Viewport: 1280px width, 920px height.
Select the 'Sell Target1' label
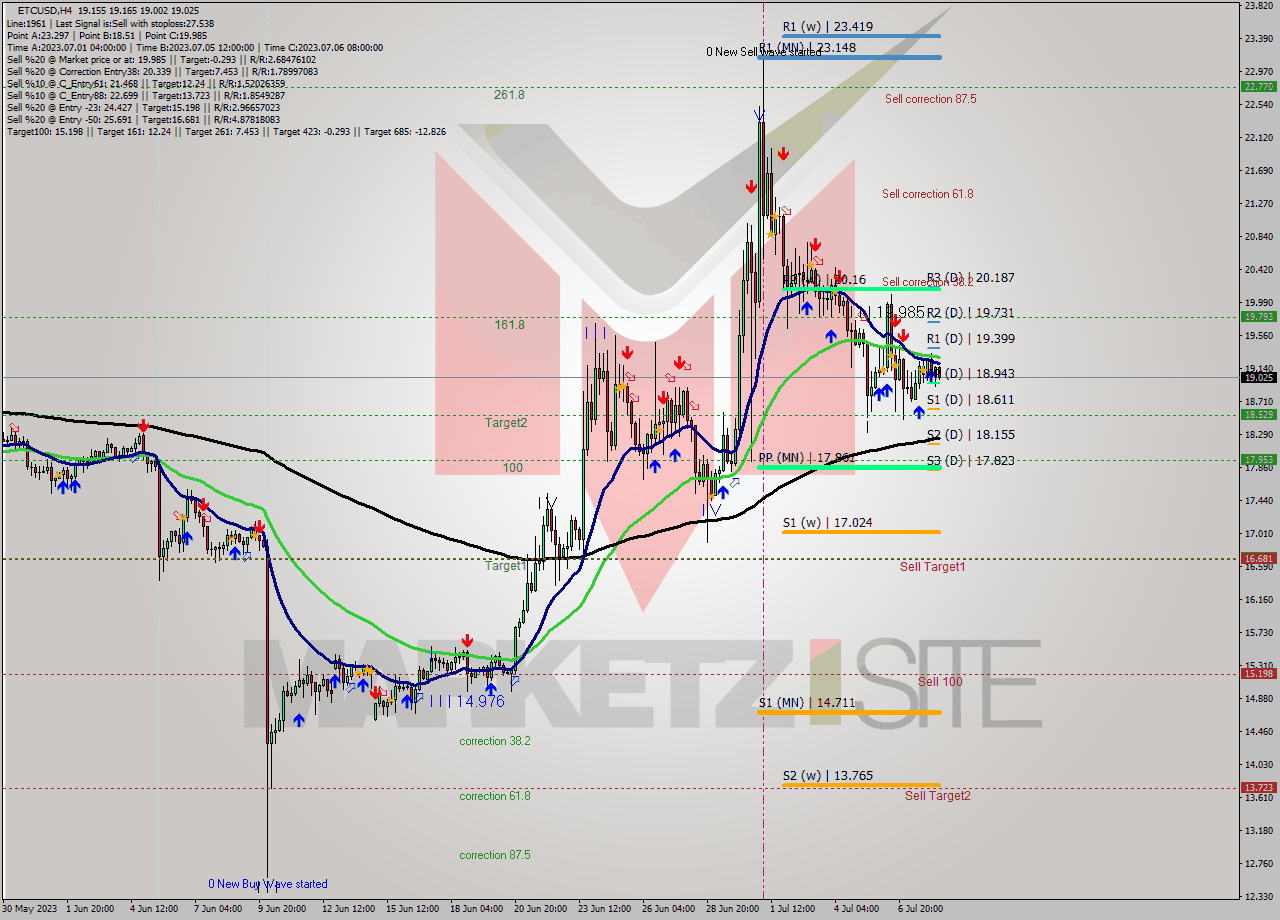click(932, 567)
